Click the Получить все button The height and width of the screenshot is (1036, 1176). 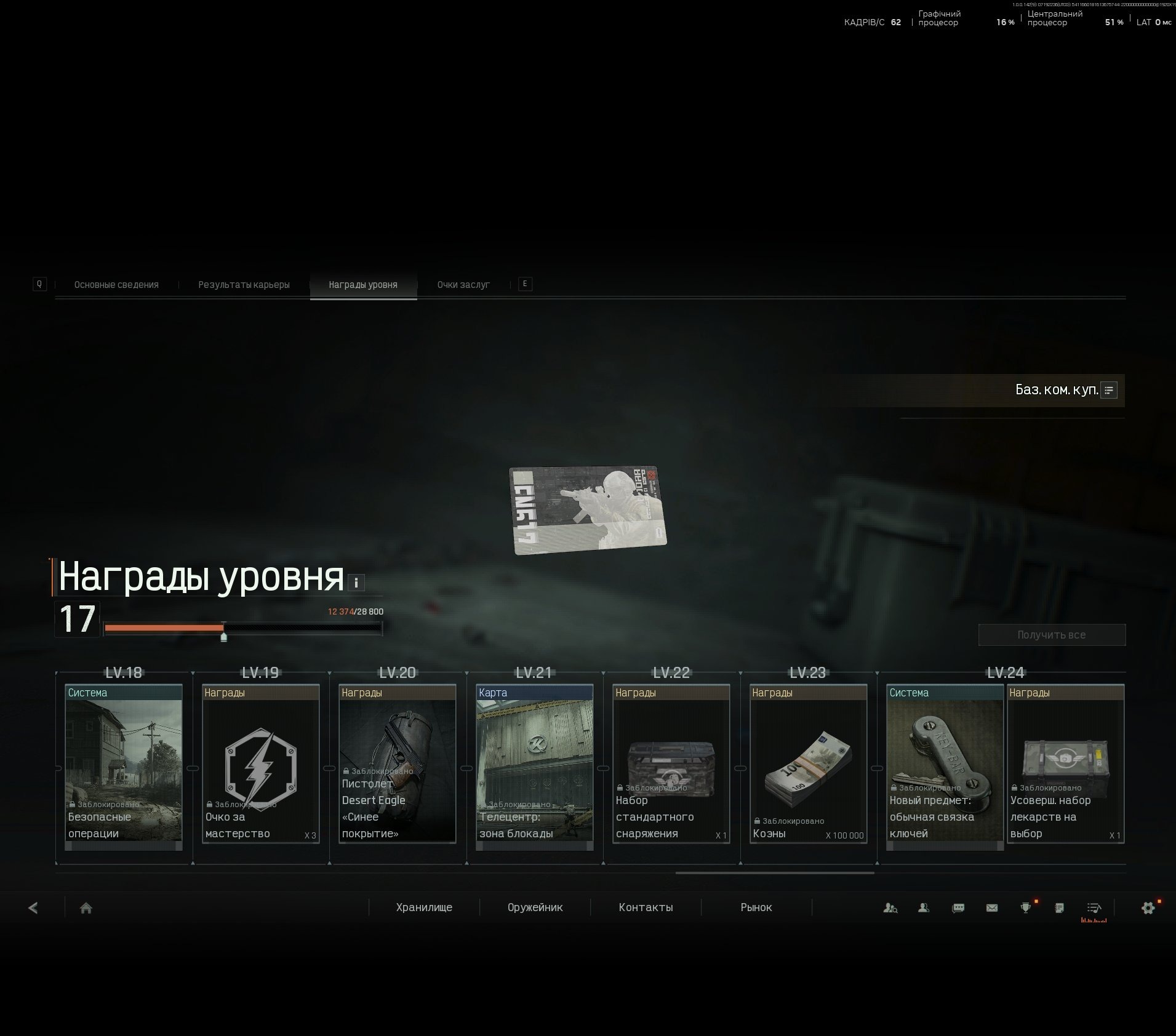[x=1052, y=635]
